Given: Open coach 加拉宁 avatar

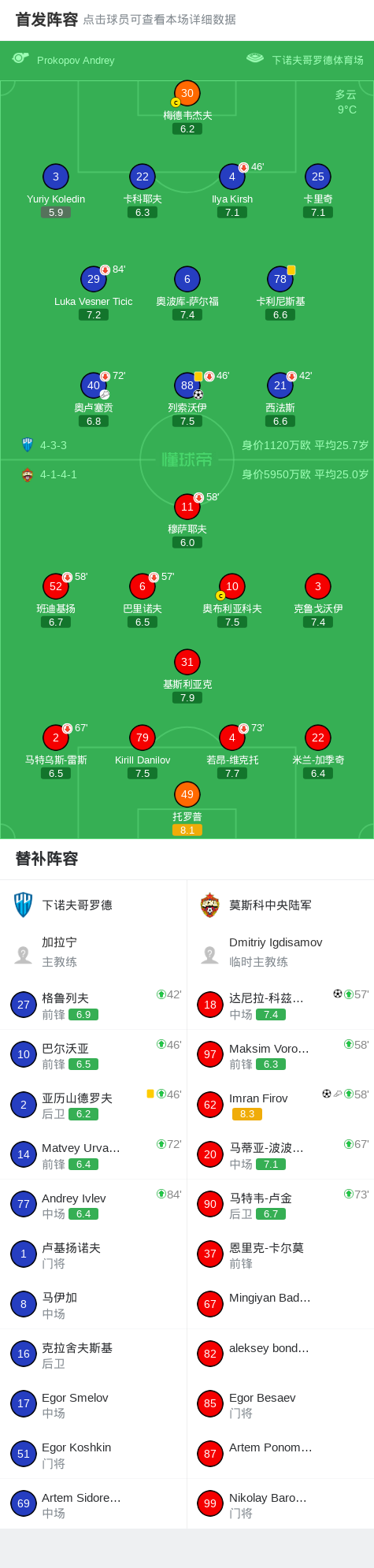Looking at the screenshot, I should (x=24, y=955).
